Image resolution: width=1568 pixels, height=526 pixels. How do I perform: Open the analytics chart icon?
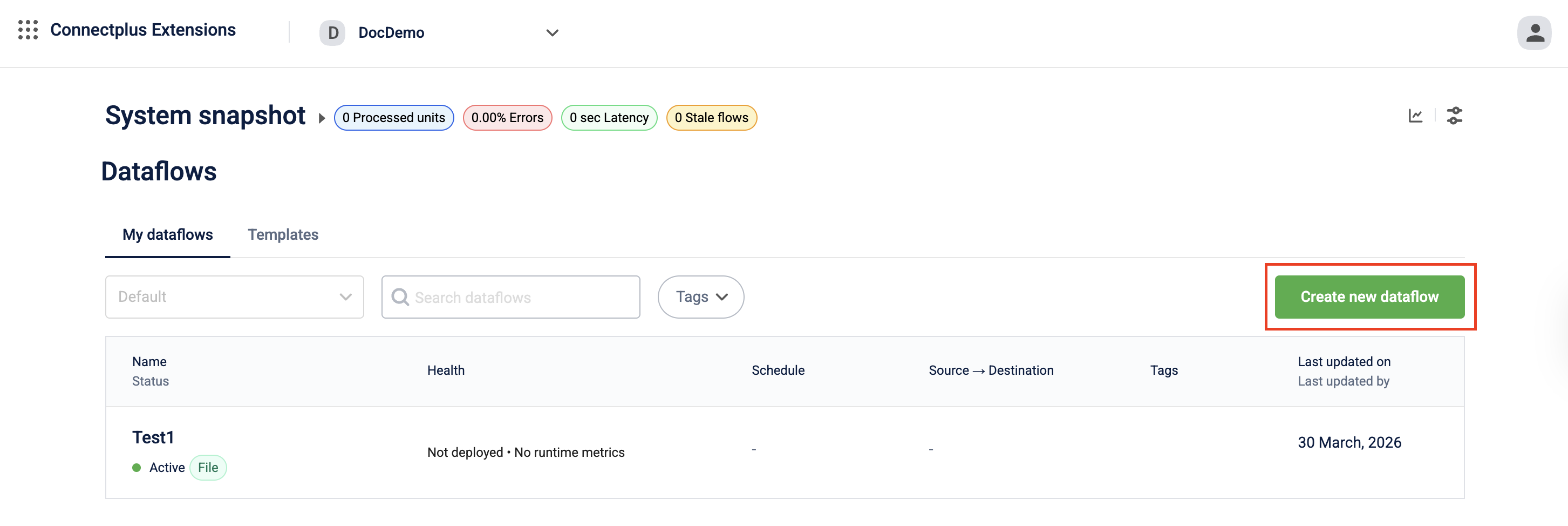(1415, 116)
